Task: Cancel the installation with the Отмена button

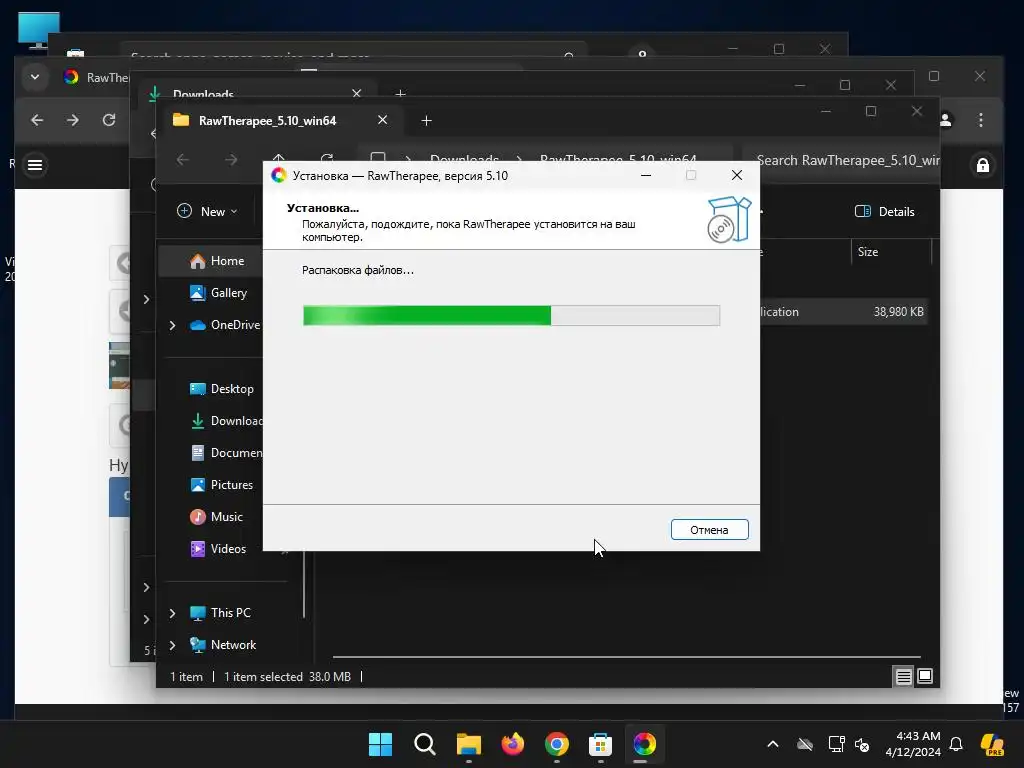Action: 709,530
